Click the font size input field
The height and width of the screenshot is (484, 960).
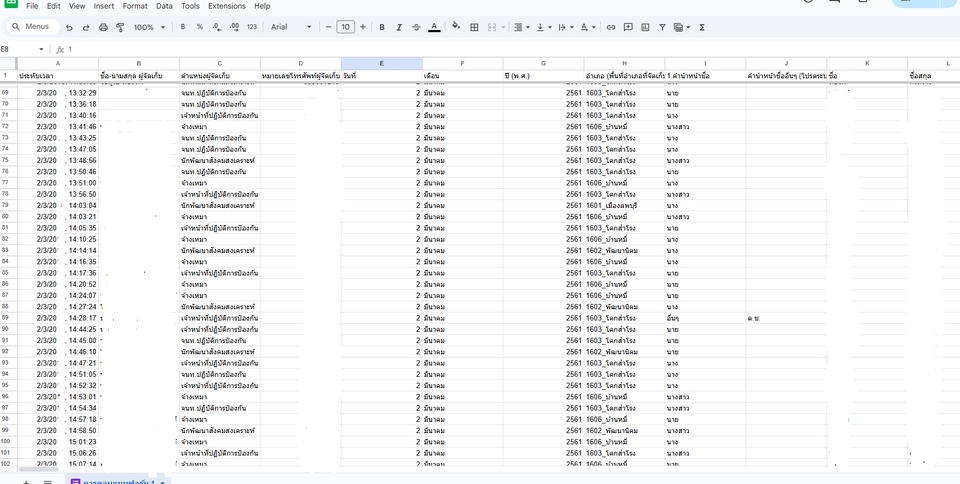(345, 28)
